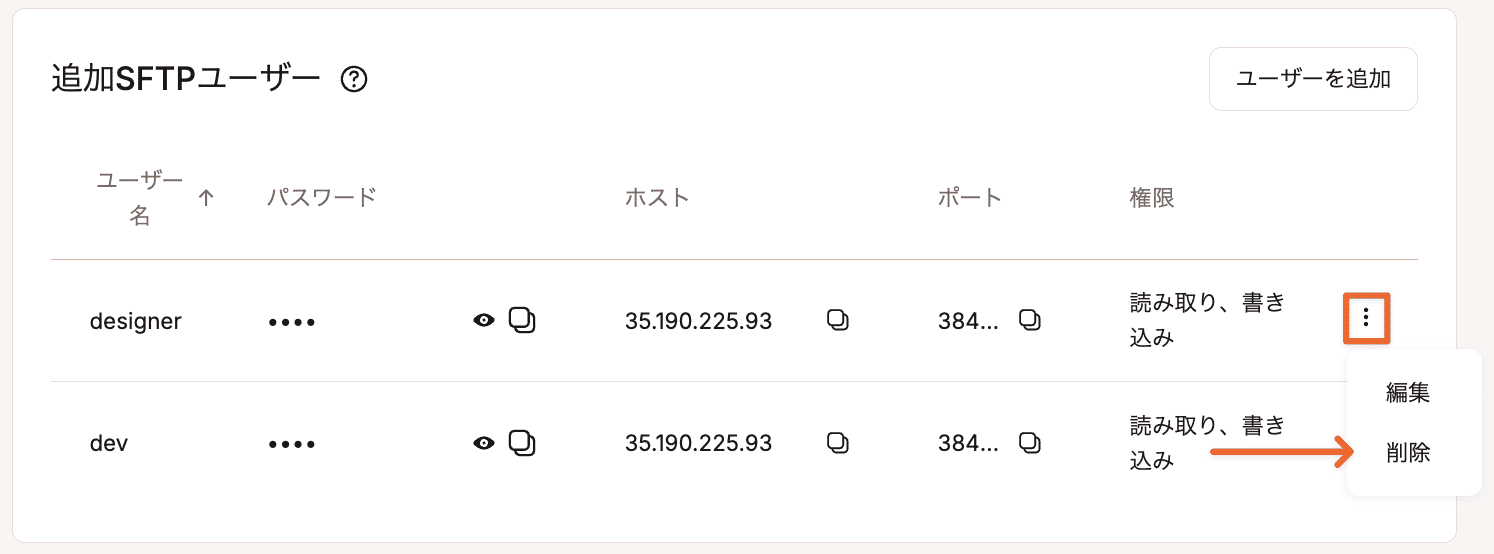Sort by the ユーザー名 arrow
The width and height of the screenshot is (1494, 554).
[x=206, y=198]
